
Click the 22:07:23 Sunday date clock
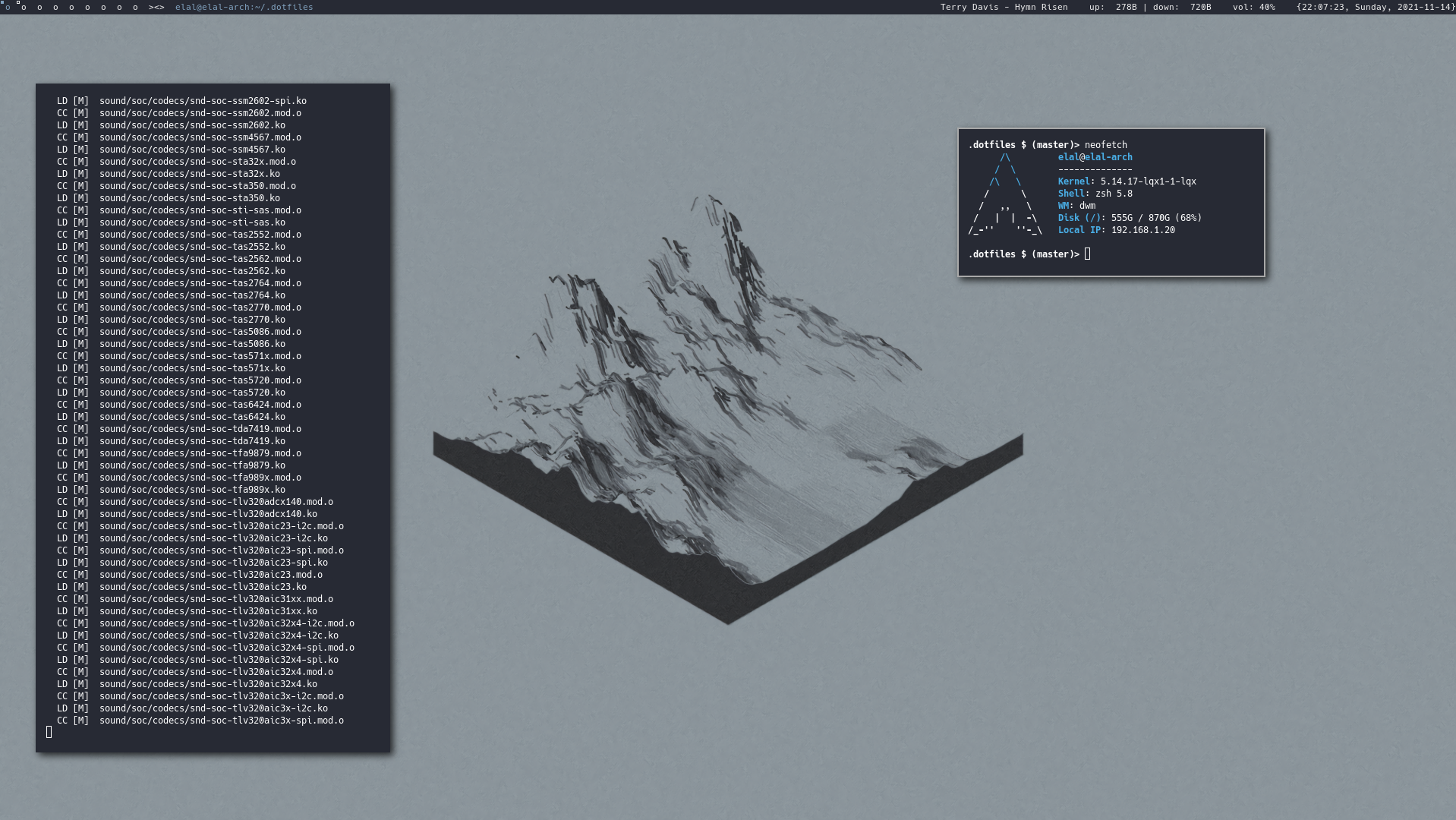[x=1375, y=7]
